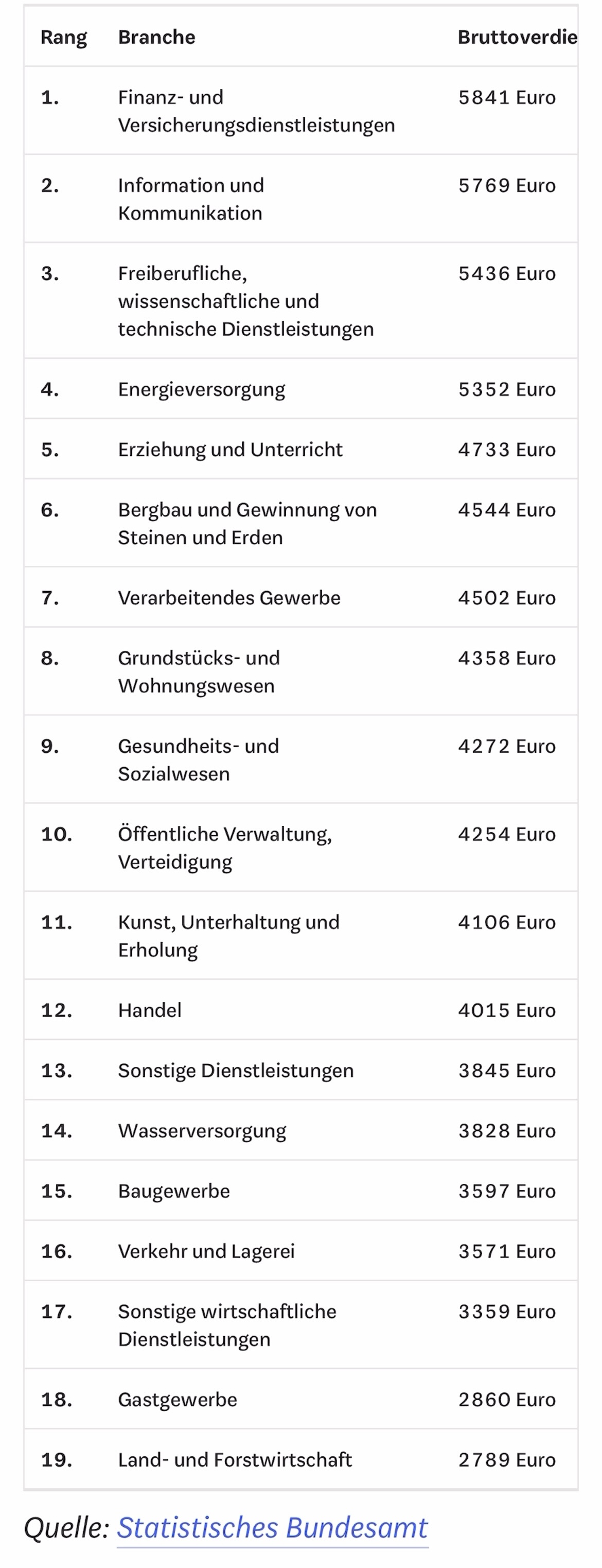The width and height of the screenshot is (602, 1568).
Task: Click the Handel branch entry
Action: pos(150,1010)
